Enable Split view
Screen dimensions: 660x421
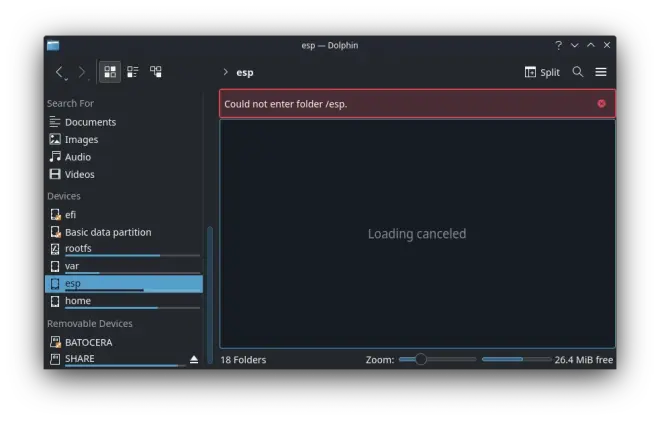(542, 72)
